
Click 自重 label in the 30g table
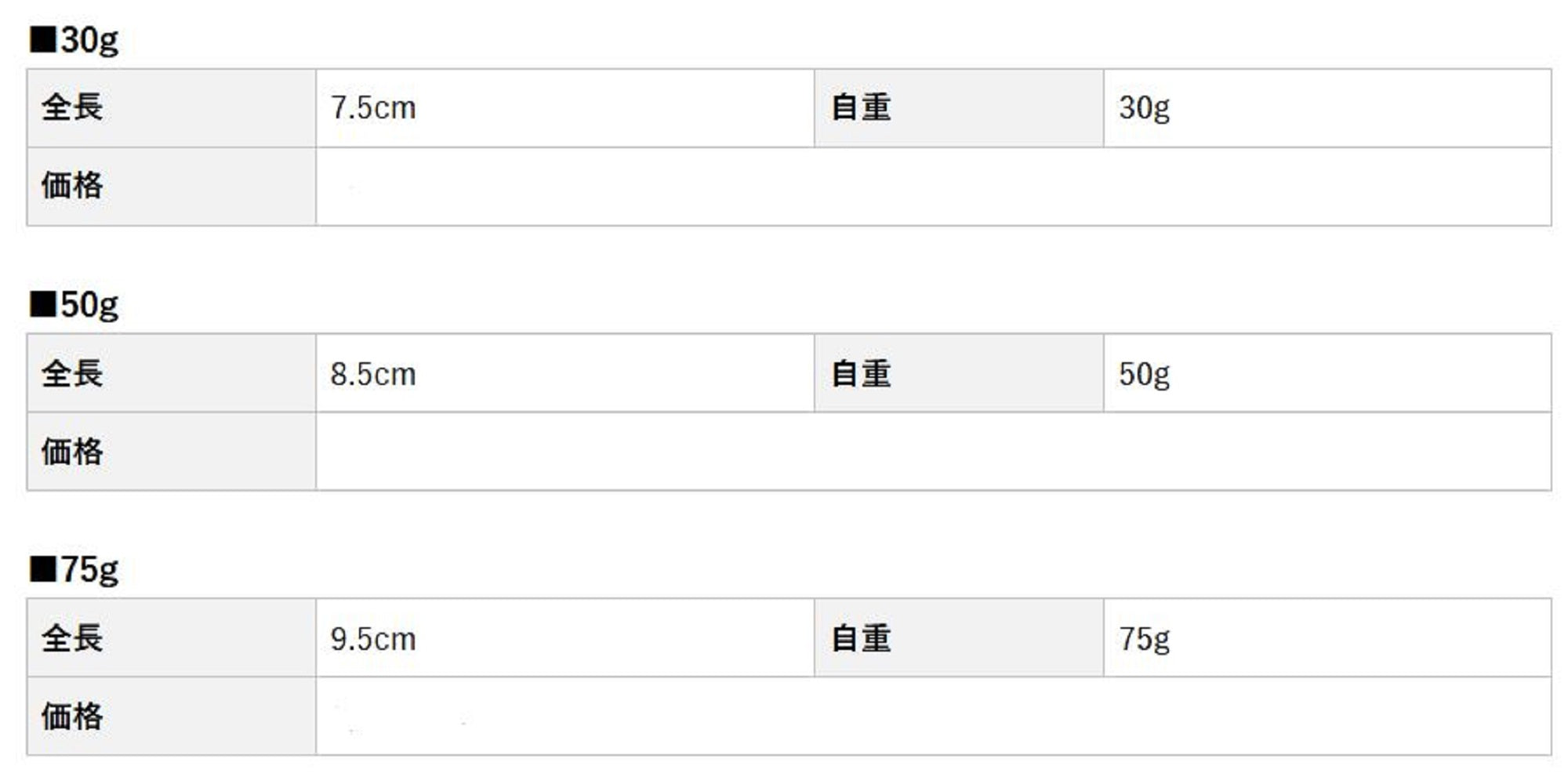point(861,107)
